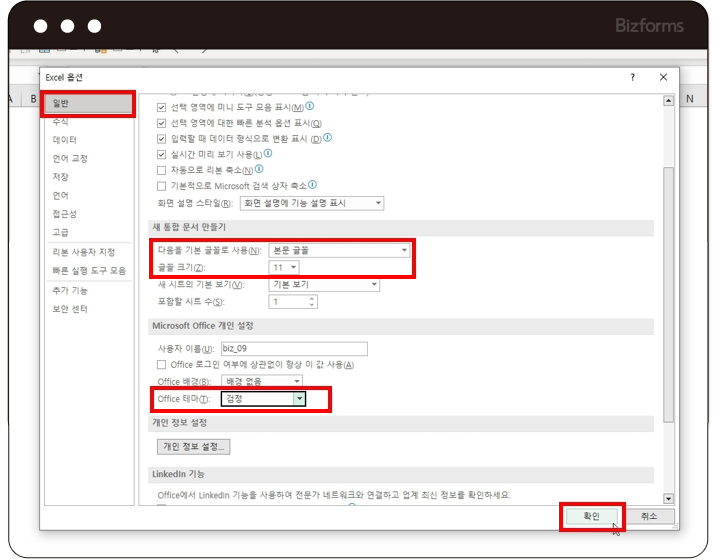The height and width of the screenshot is (560, 715).
Task: Open the 데이터 options category
Action: 65,140
